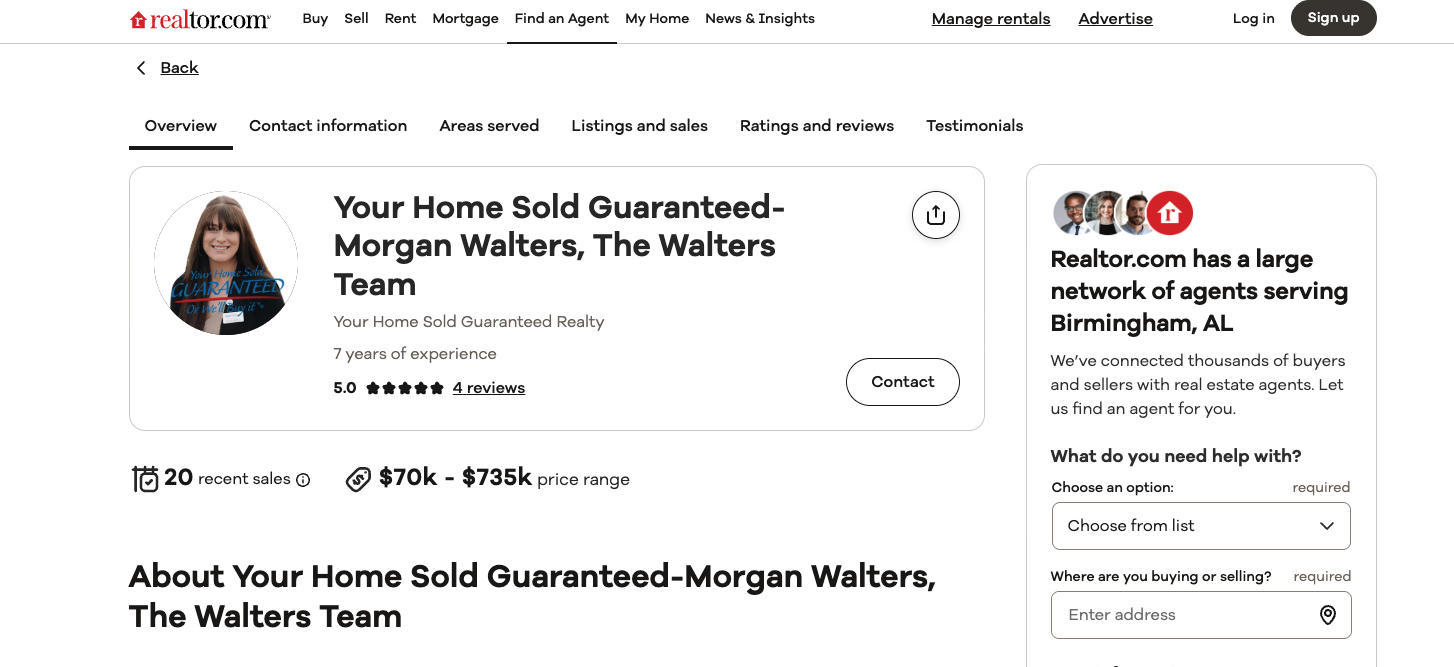Open the Areas served tab

tap(489, 125)
